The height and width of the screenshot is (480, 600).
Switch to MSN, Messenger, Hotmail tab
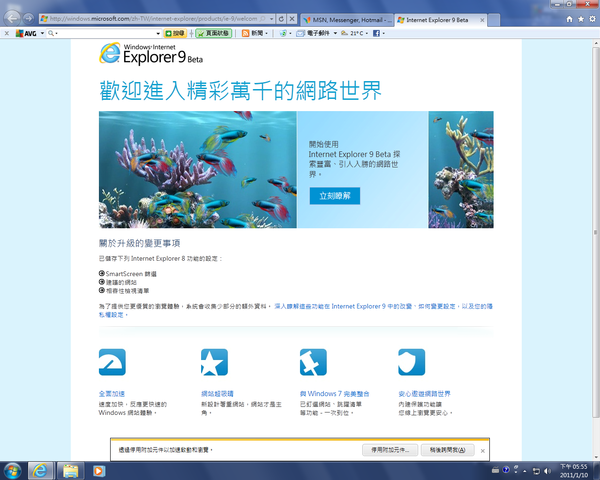click(x=347, y=20)
